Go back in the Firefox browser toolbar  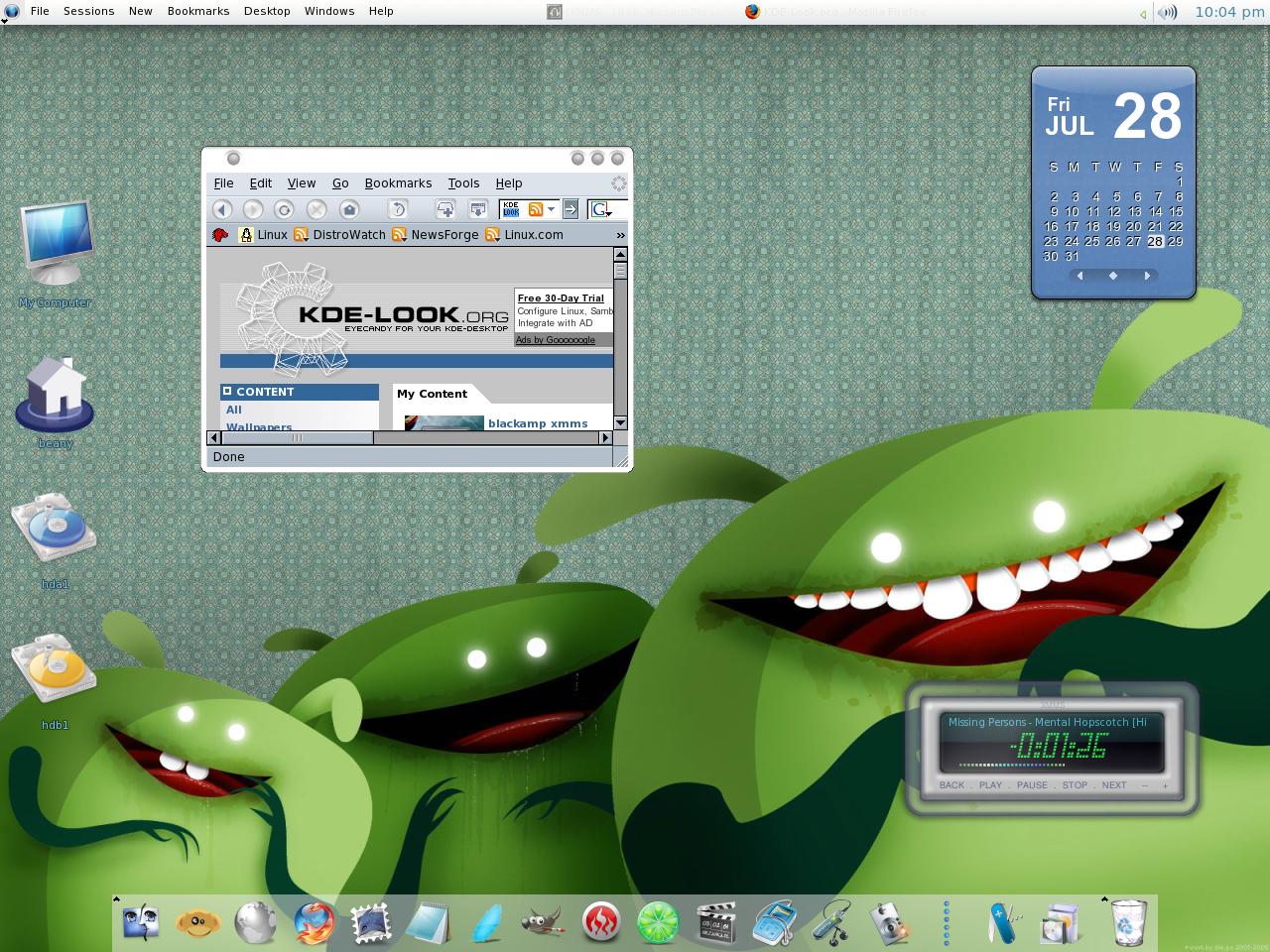pos(222,209)
